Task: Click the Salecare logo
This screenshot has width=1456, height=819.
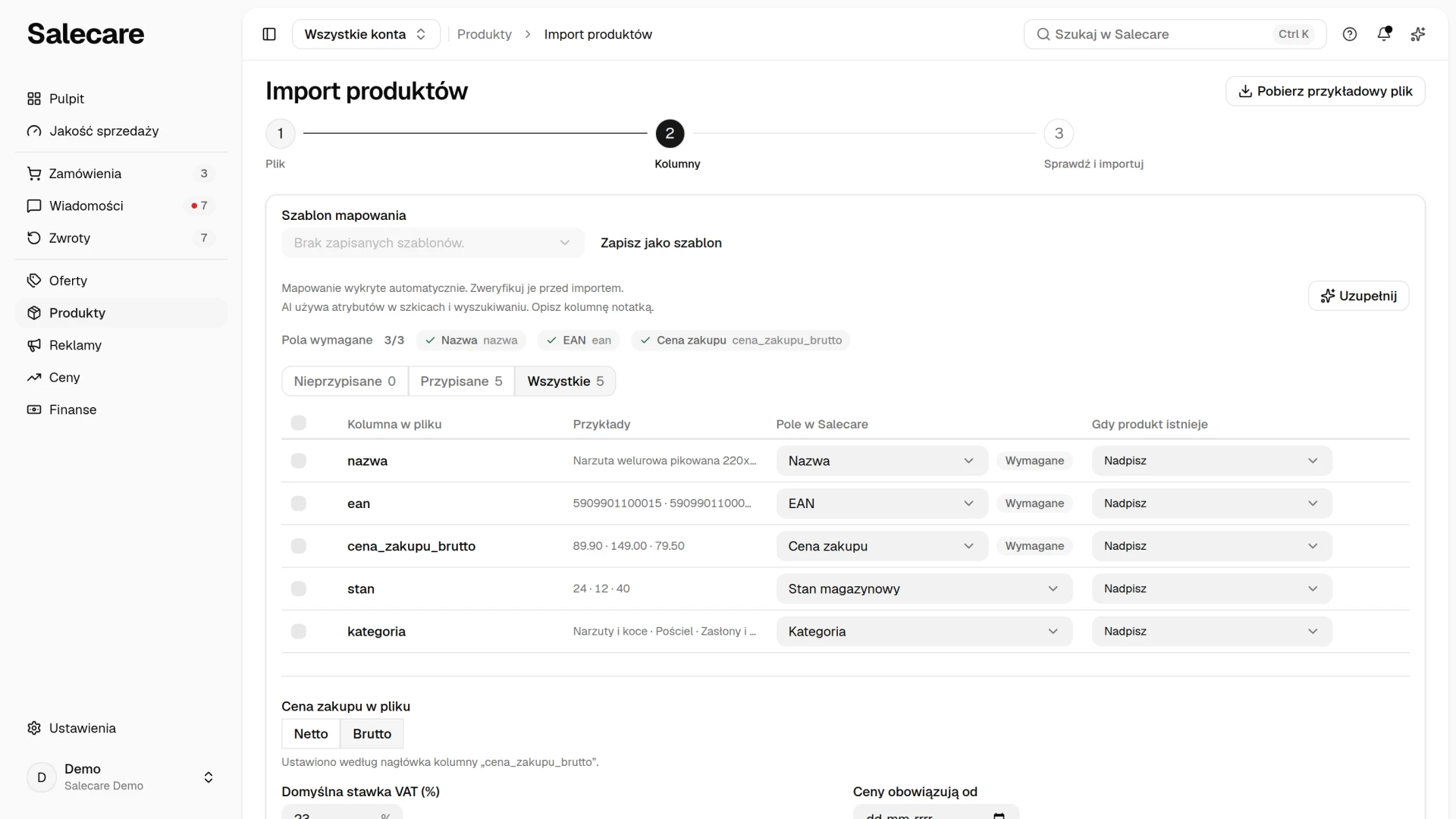Action: pos(86,34)
